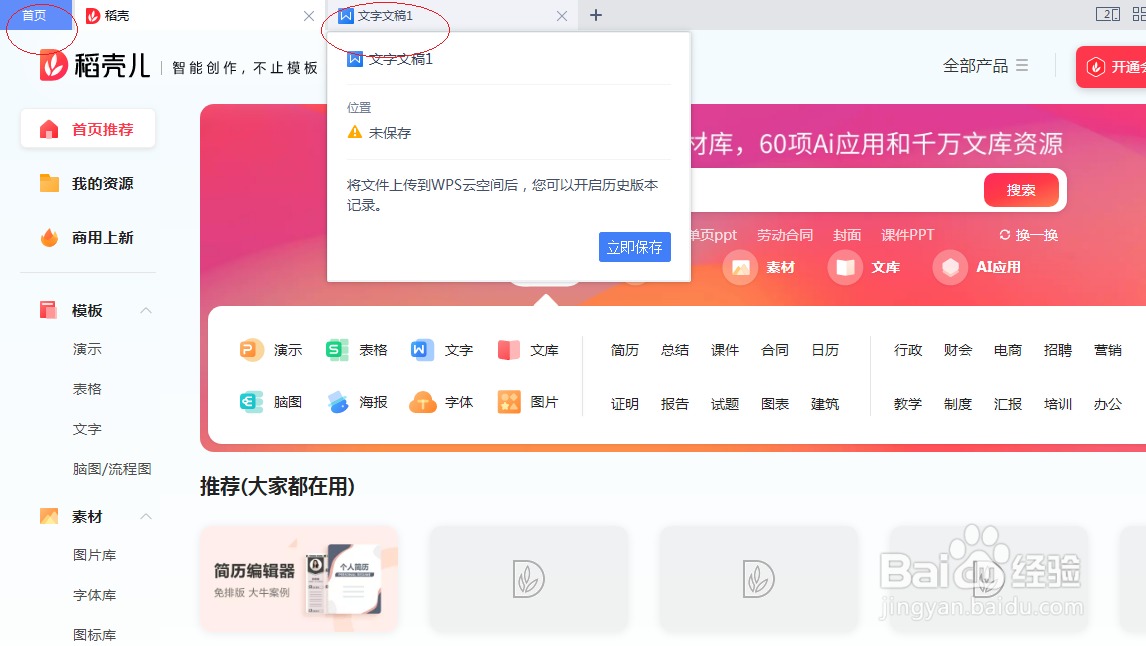Click the 简历 category link
The image size is (1146, 646).
pyautogui.click(x=625, y=350)
